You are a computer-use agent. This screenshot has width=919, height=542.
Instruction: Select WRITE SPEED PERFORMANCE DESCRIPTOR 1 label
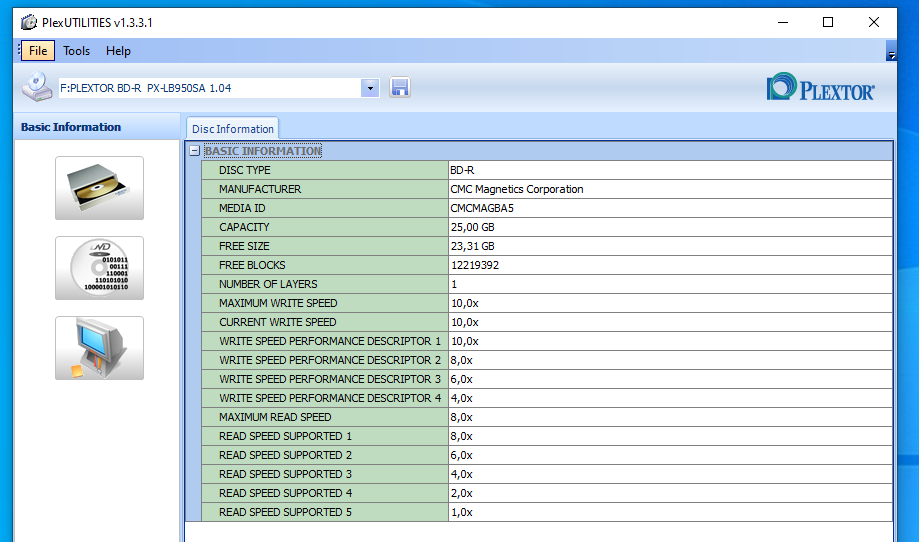(x=330, y=341)
